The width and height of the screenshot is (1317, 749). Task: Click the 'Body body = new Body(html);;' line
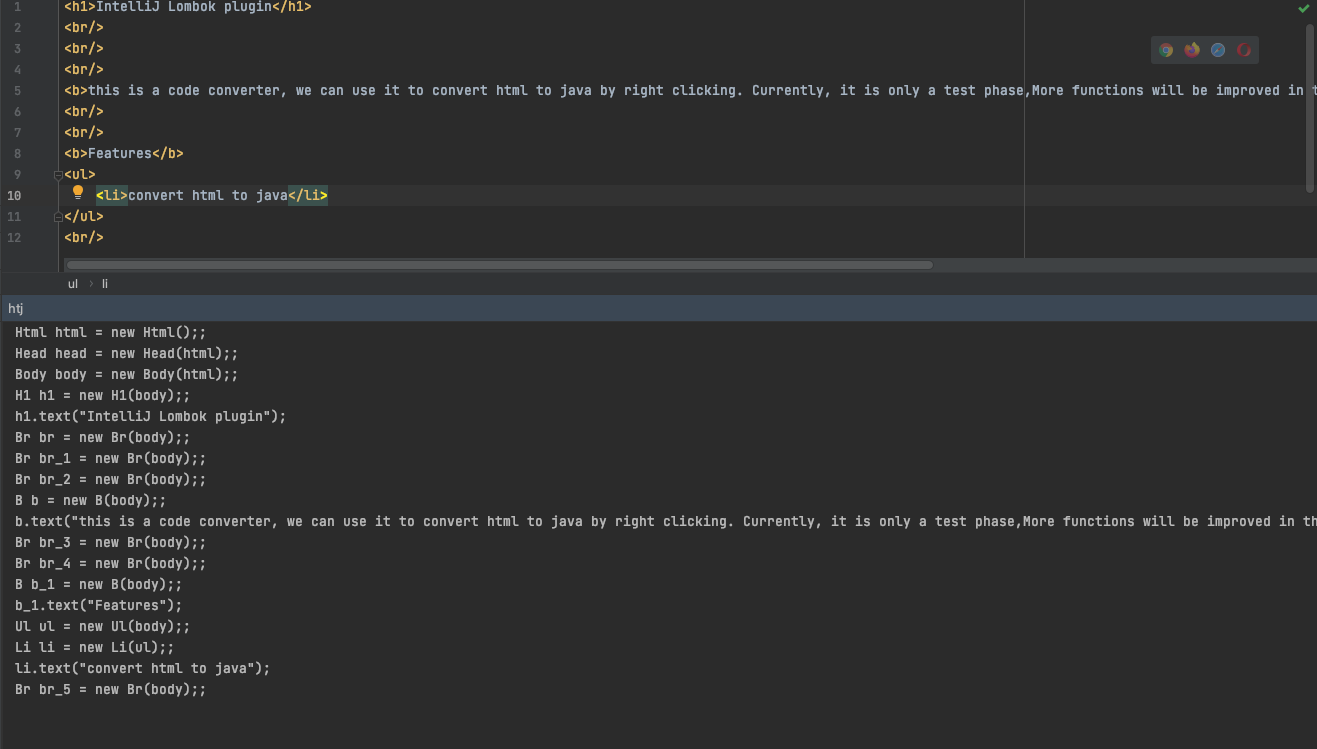tap(127, 375)
